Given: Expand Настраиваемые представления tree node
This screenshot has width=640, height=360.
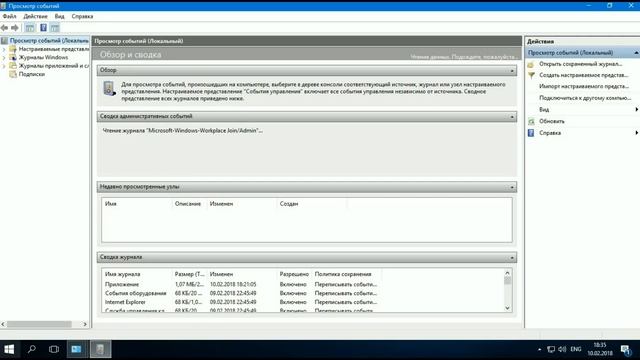Looking at the screenshot, I should coord(4,49).
